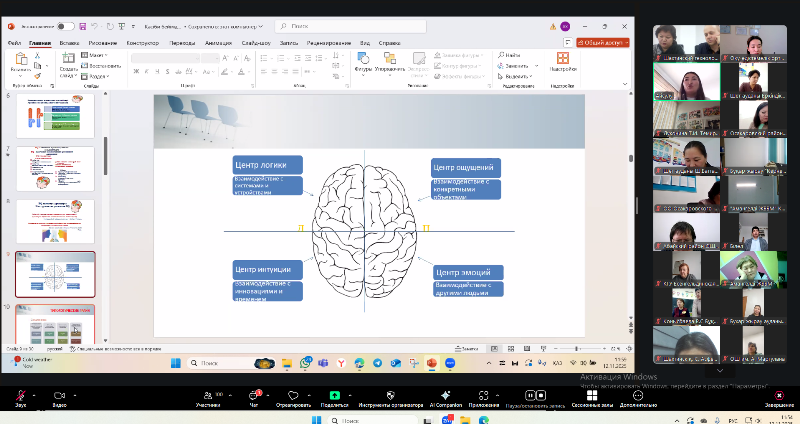The image size is (800, 424).
Task: Click the Arrange (Упорядочить) icon in ribbon
Action: coord(390,61)
